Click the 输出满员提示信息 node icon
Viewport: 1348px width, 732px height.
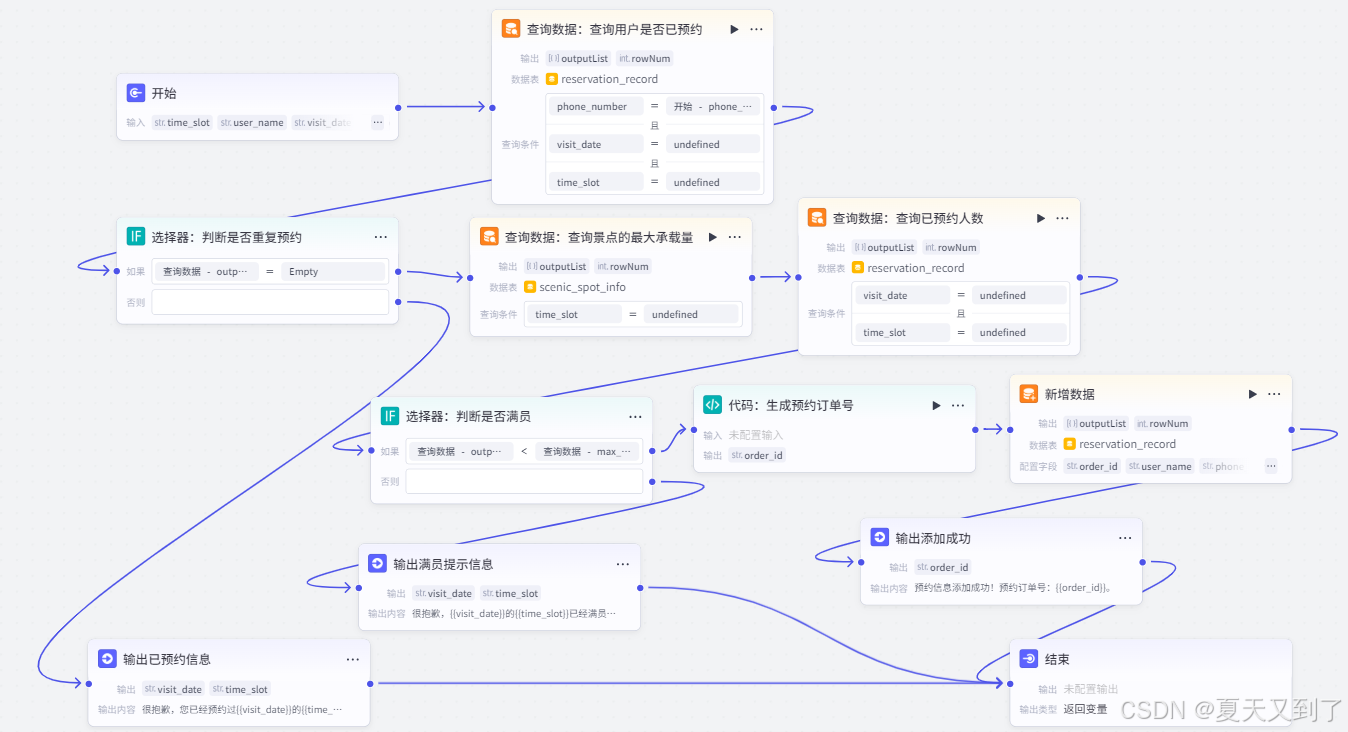click(x=377, y=563)
